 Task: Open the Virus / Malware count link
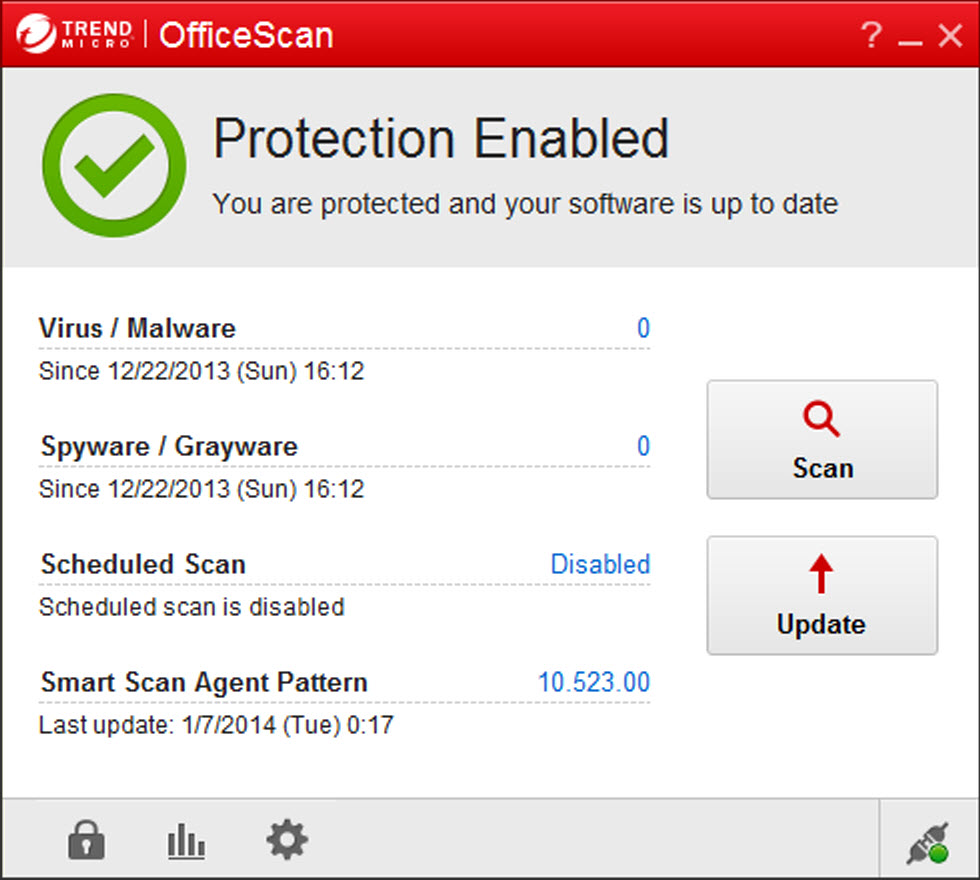tap(643, 328)
